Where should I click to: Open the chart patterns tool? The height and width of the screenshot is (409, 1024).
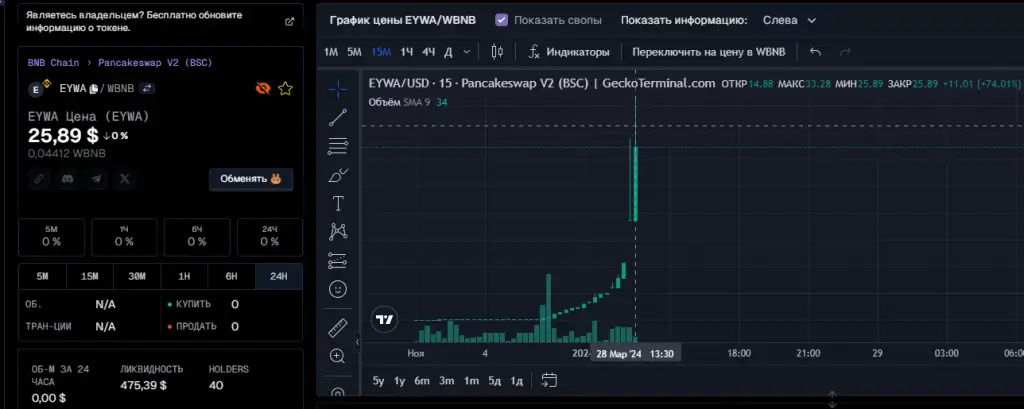click(338, 232)
